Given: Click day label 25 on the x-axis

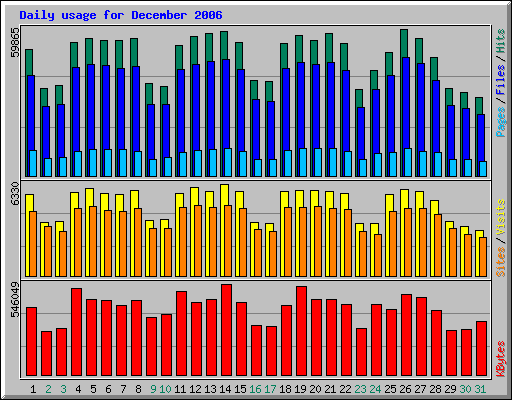Looking at the screenshot, I should [390, 389].
